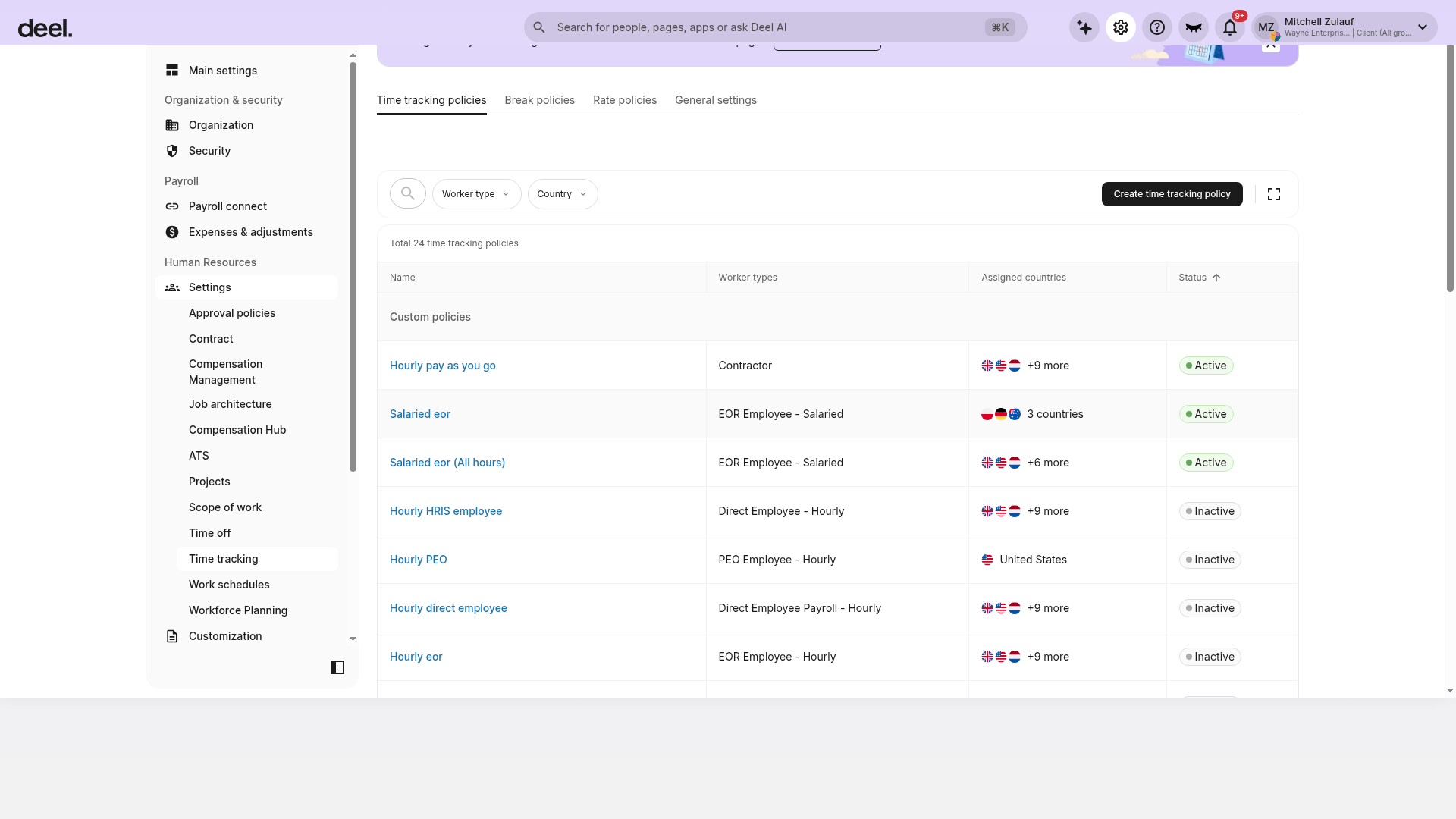Click the sidebar vertical scrollbar
The image size is (1456, 819).
click(353, 267)
